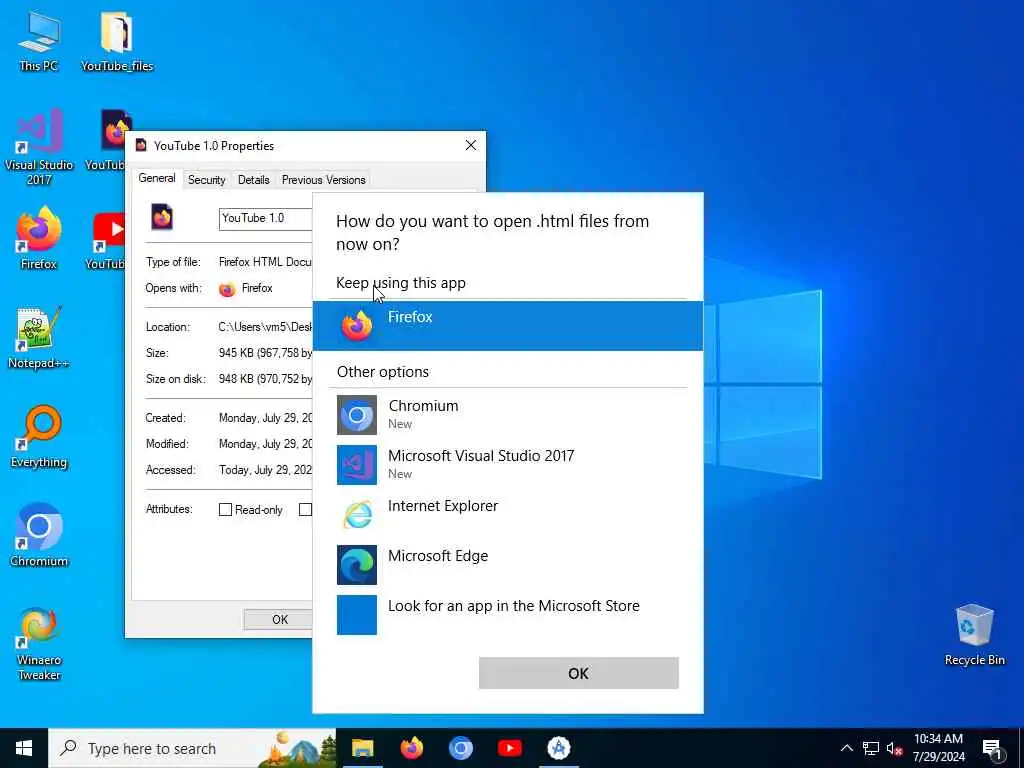This screenshot has height=768, width=1024.
Task: Select the red YouTube shortcut on desktop
Action: (x=108, y=238)
